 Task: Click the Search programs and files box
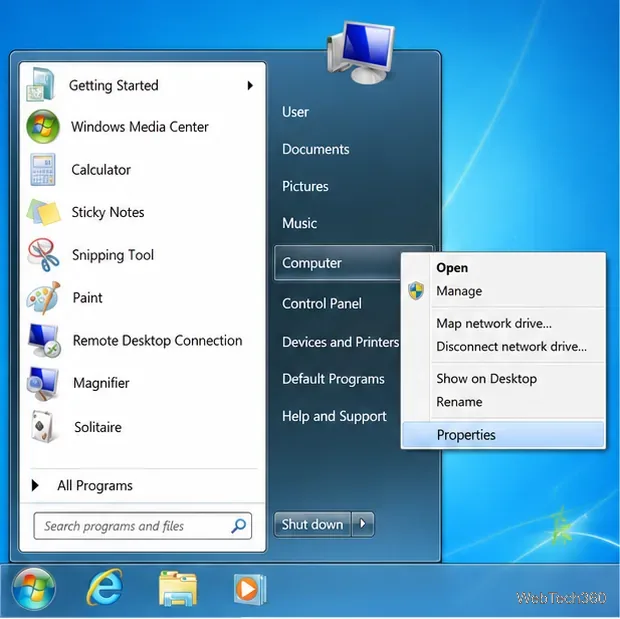142,526
